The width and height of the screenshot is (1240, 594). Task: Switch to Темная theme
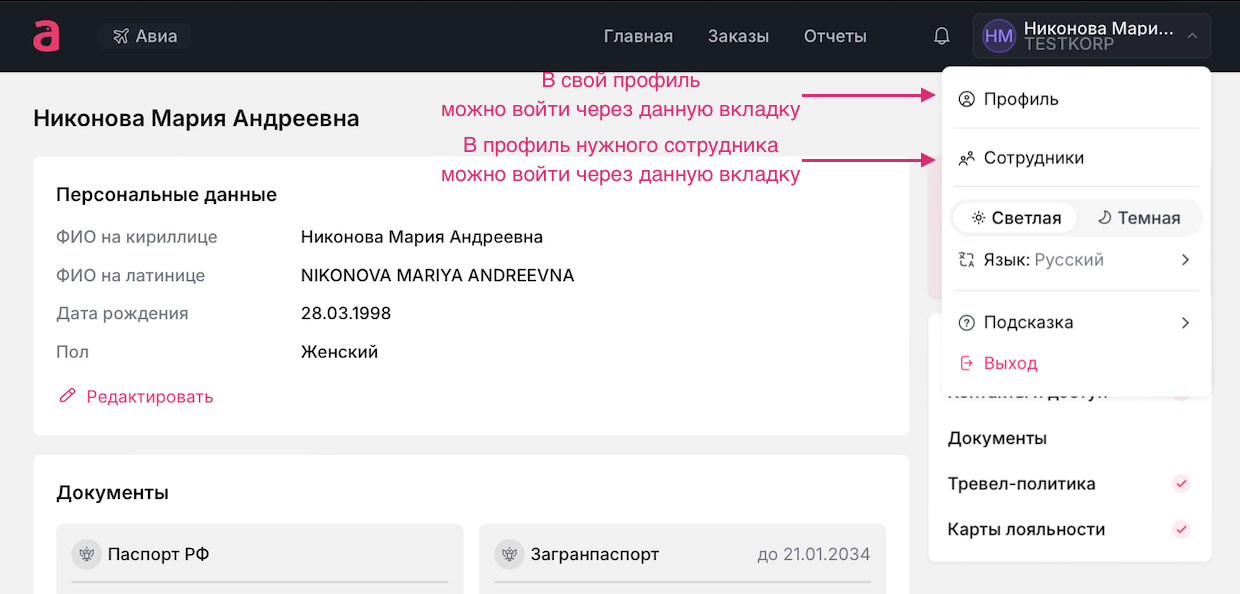(1139, 218)
